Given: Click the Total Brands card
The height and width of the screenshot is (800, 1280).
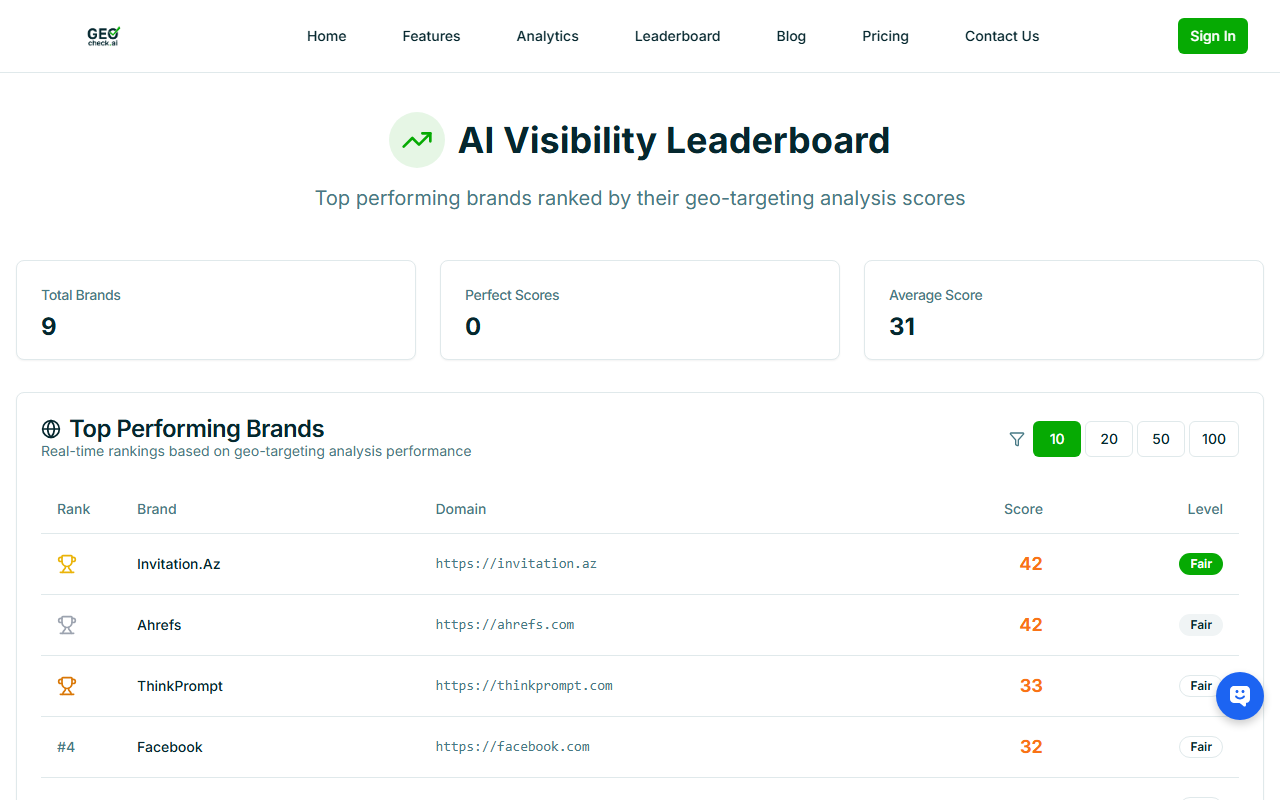Looking at the screenshot, I should click(216, 310).
